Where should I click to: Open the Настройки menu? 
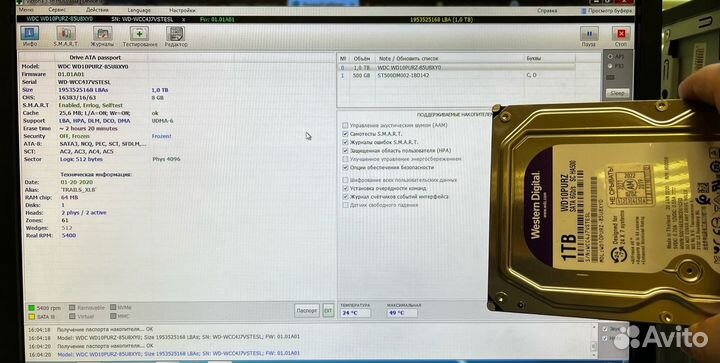pos(182,10)
